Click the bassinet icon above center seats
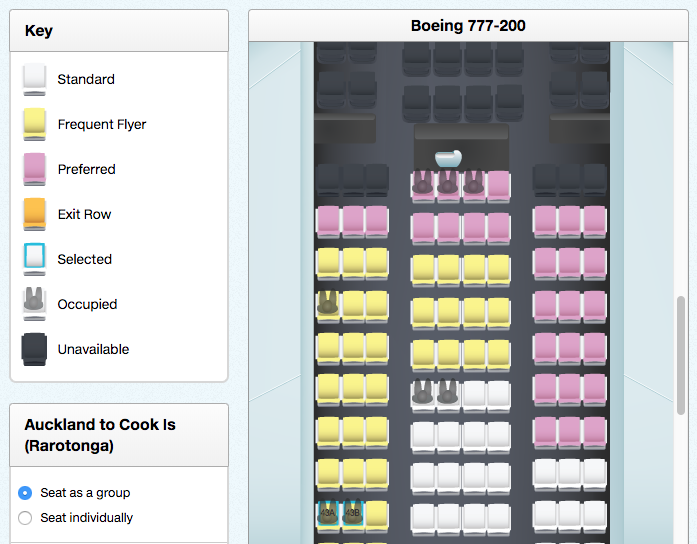Viewport: 697px width, 544px height. 448,158
